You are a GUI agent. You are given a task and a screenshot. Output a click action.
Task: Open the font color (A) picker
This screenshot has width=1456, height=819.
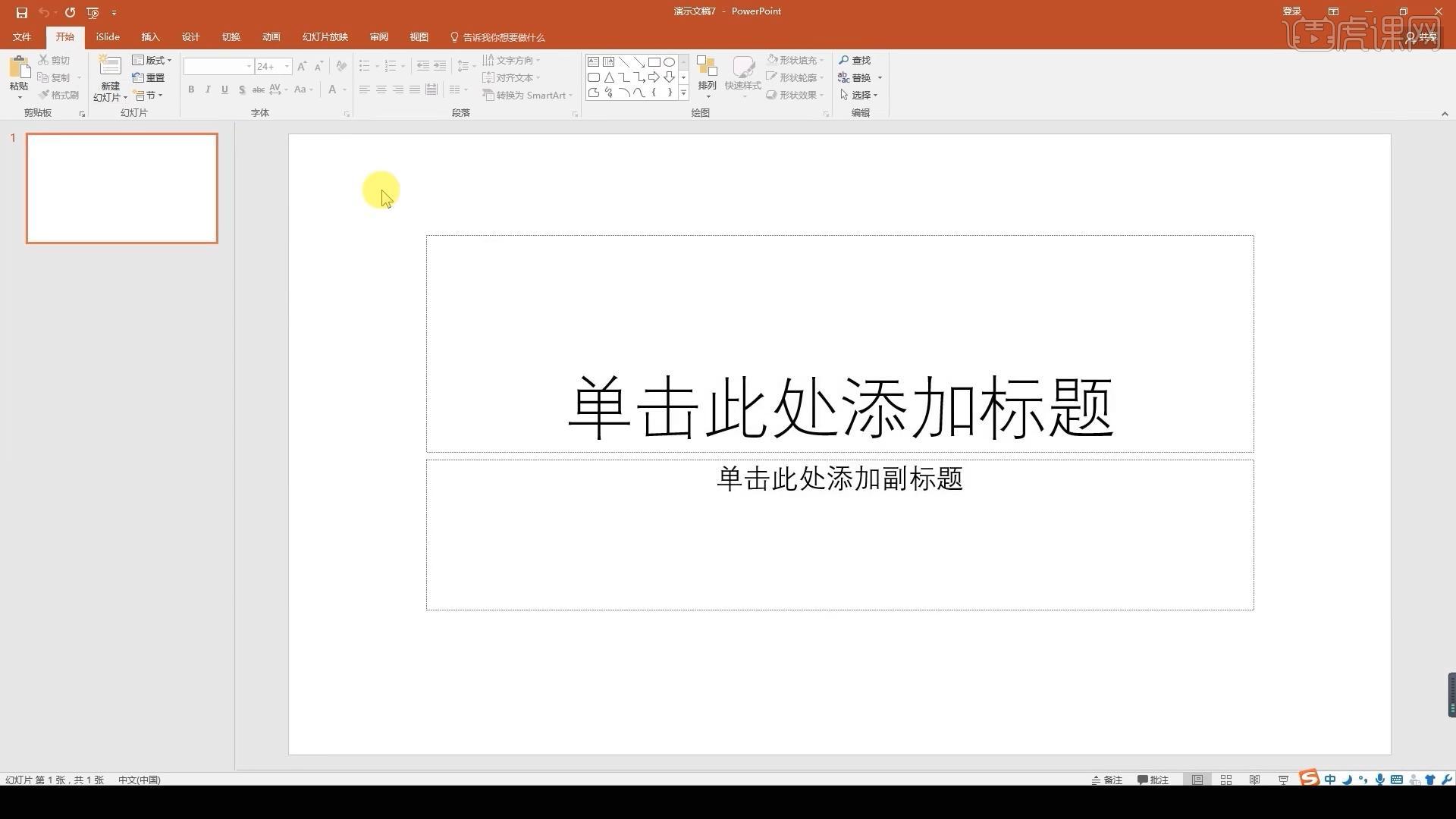[x=334, y=89]
